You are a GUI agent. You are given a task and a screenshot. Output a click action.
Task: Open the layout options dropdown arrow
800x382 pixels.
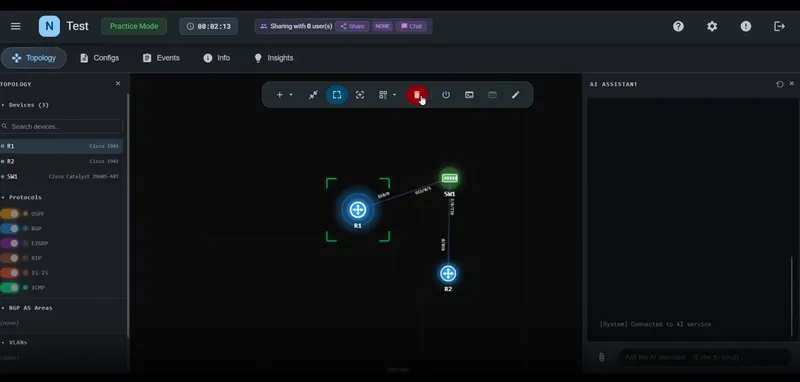[394, 95]
